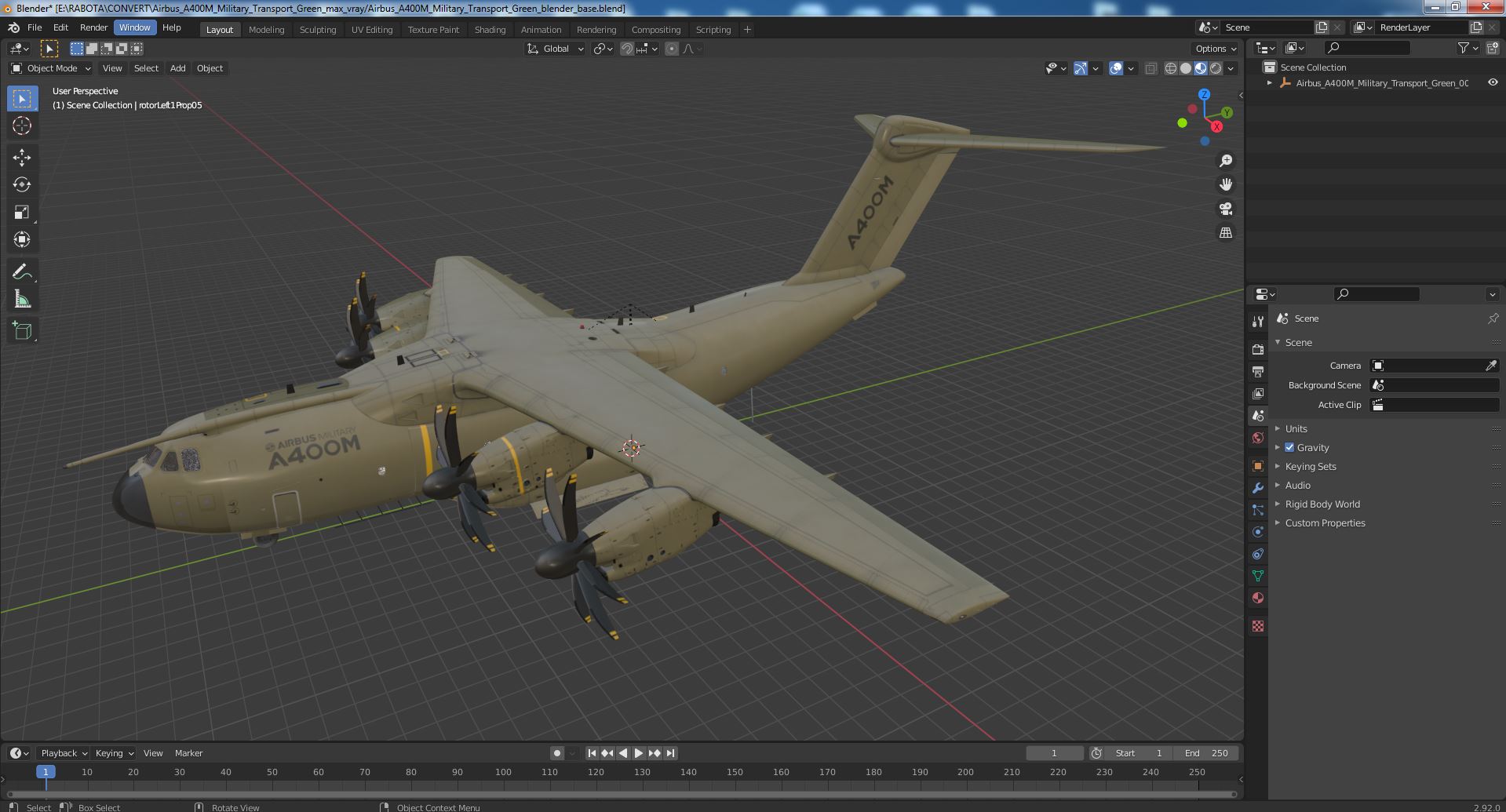Toggle the camera view icon
Image resolution: width=1506 pixels, height=812 pixels.
[x=1225, y=209]
